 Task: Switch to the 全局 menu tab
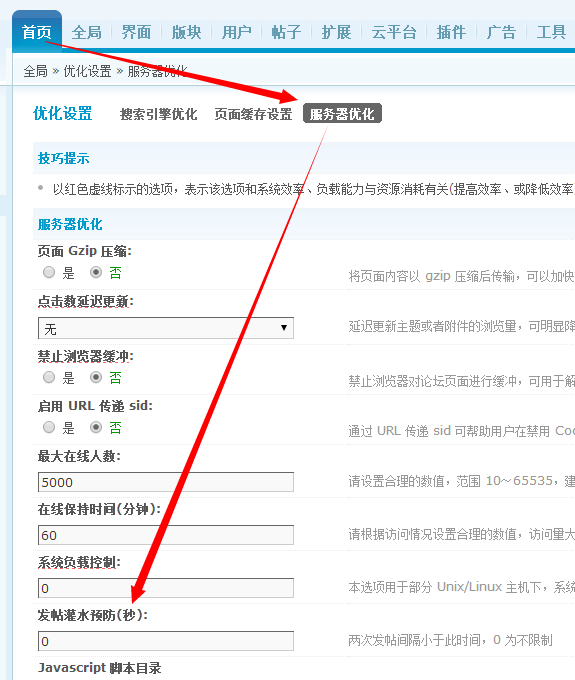pyautogui.click(x=87, y=32)
